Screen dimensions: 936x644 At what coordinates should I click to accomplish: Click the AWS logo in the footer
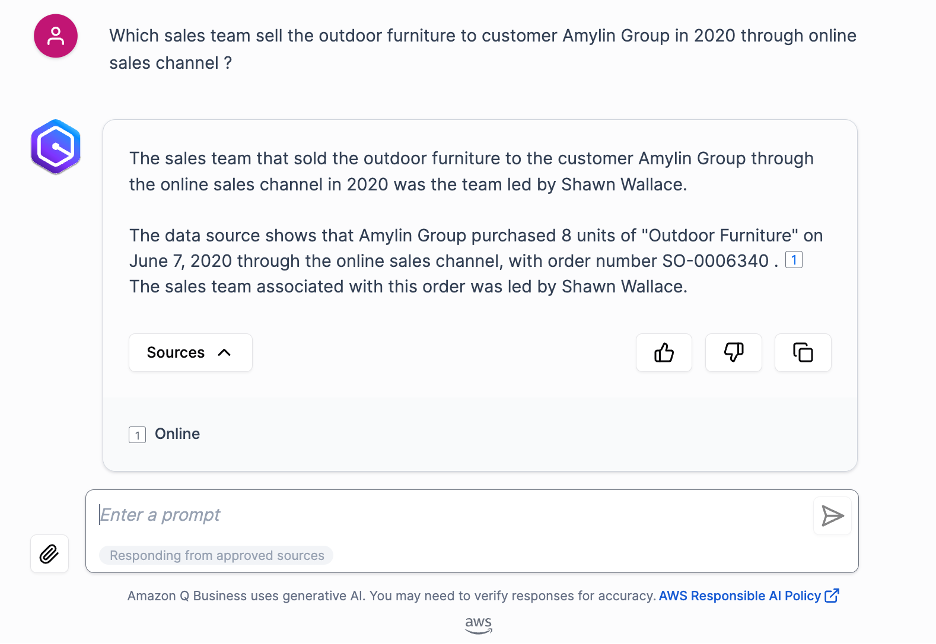pos(478,623)
